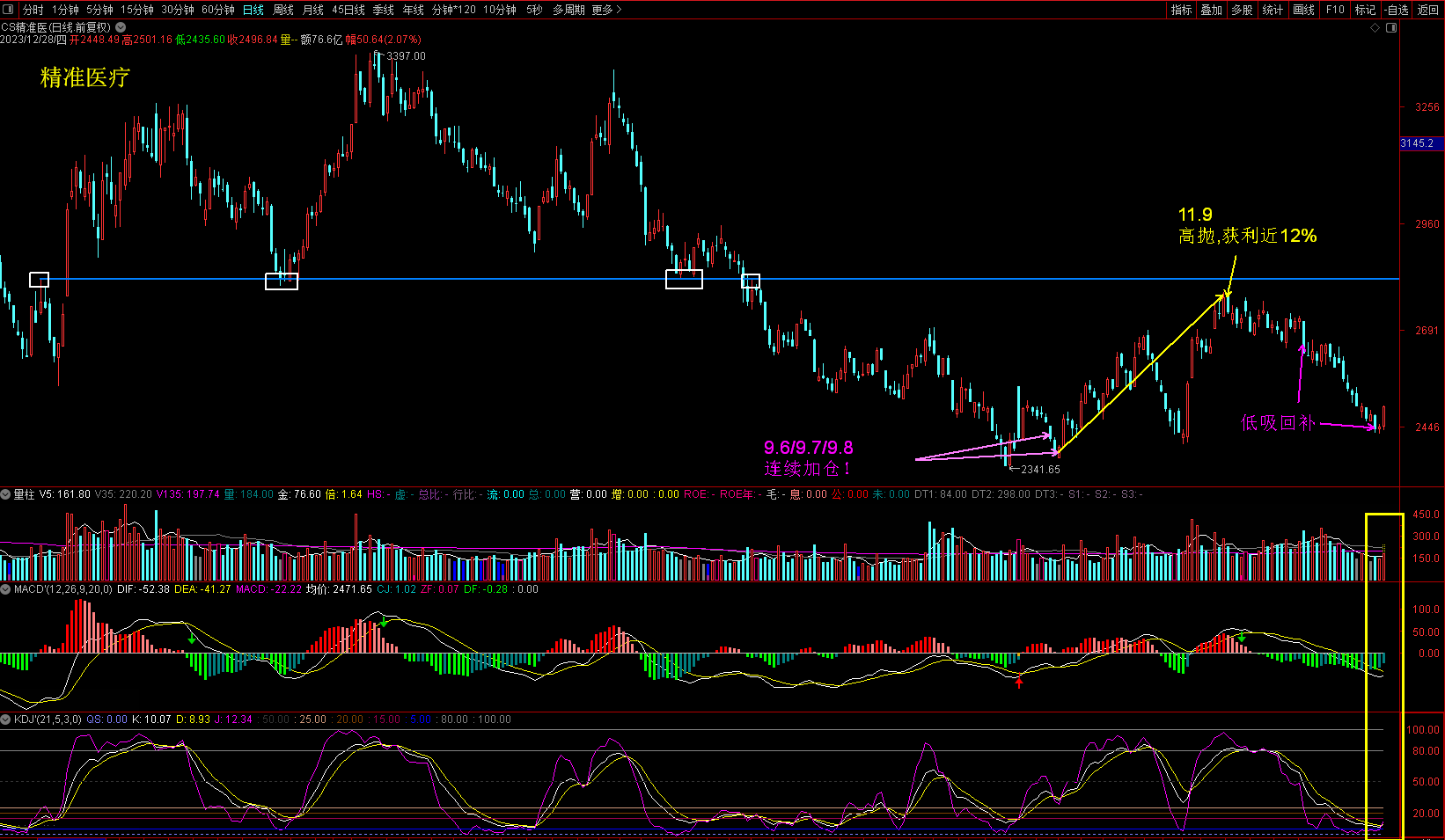Click the 2341.65 low price label
The image size is (1445, 840).
[1040, 470]
